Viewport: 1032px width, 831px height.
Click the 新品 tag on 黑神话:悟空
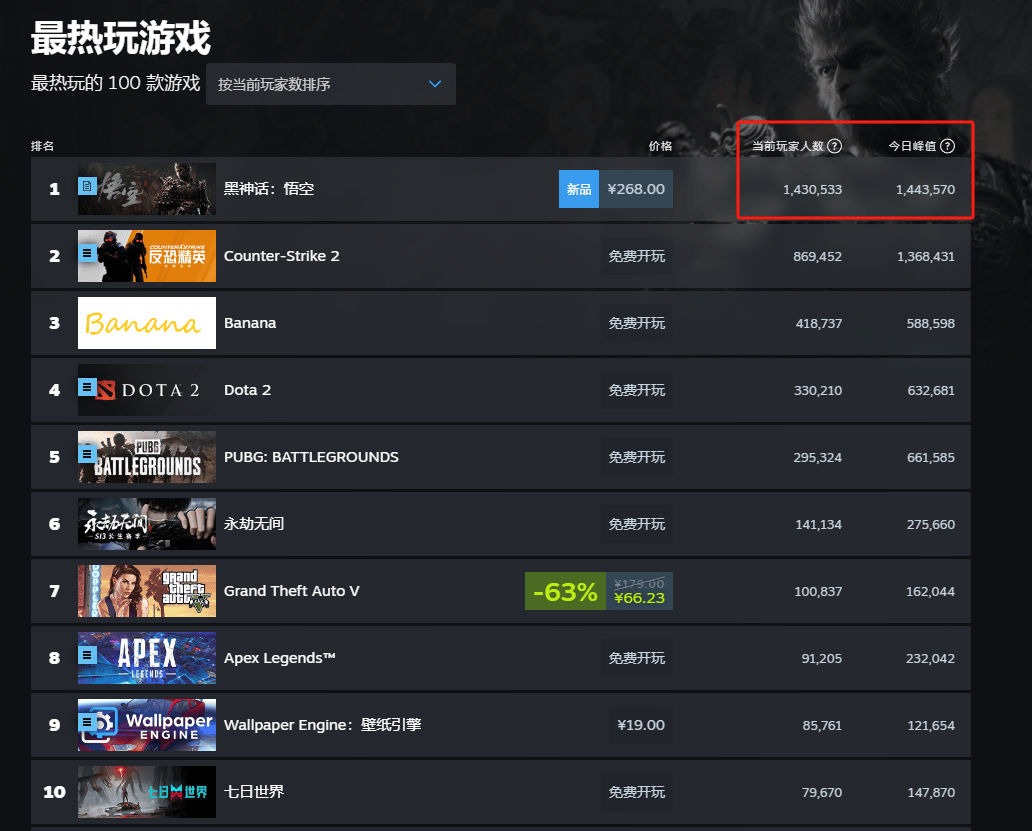[x=579, y=189]
